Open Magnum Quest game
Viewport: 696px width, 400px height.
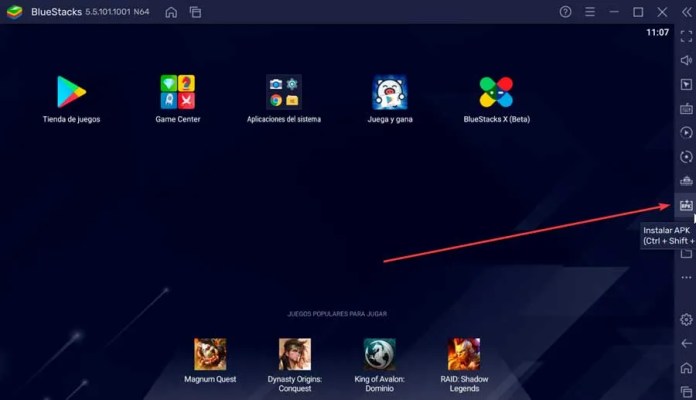point(210,354)
